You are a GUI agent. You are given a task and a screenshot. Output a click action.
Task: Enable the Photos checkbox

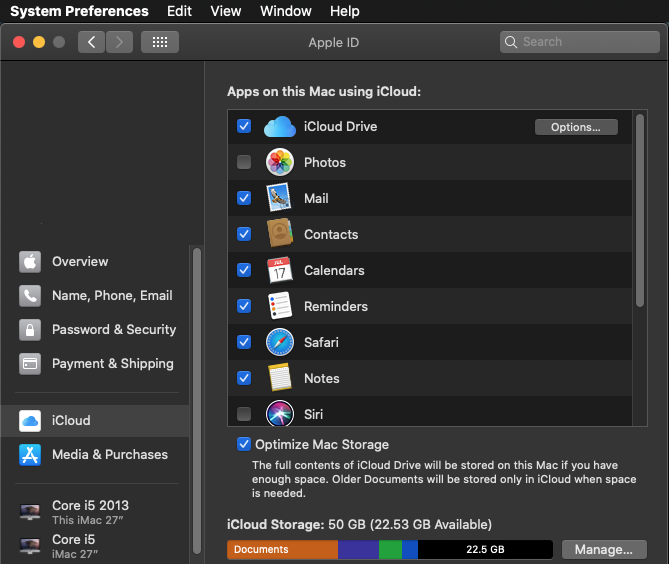244,162
